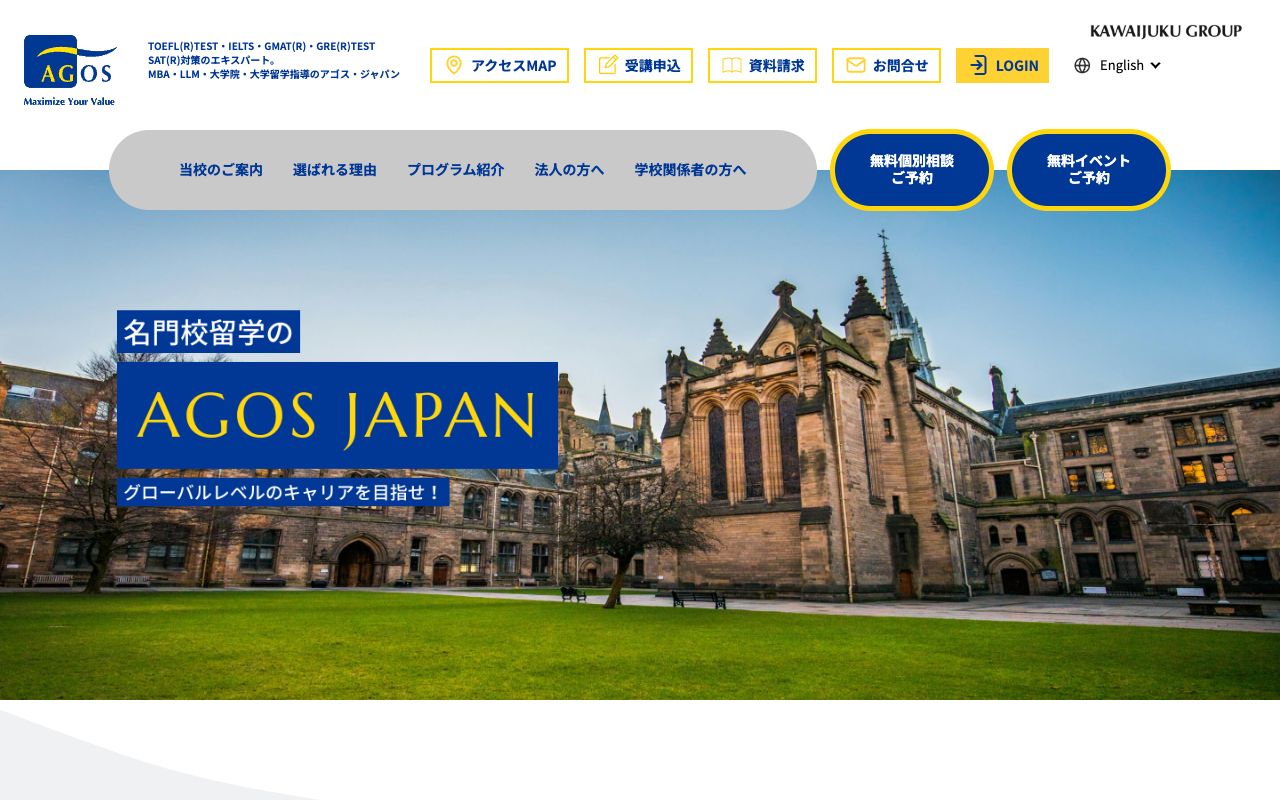This screenshot has width=1280, height=800.
Task: Click the AGOS JAPAN hero banner
Action: point(337,416)
